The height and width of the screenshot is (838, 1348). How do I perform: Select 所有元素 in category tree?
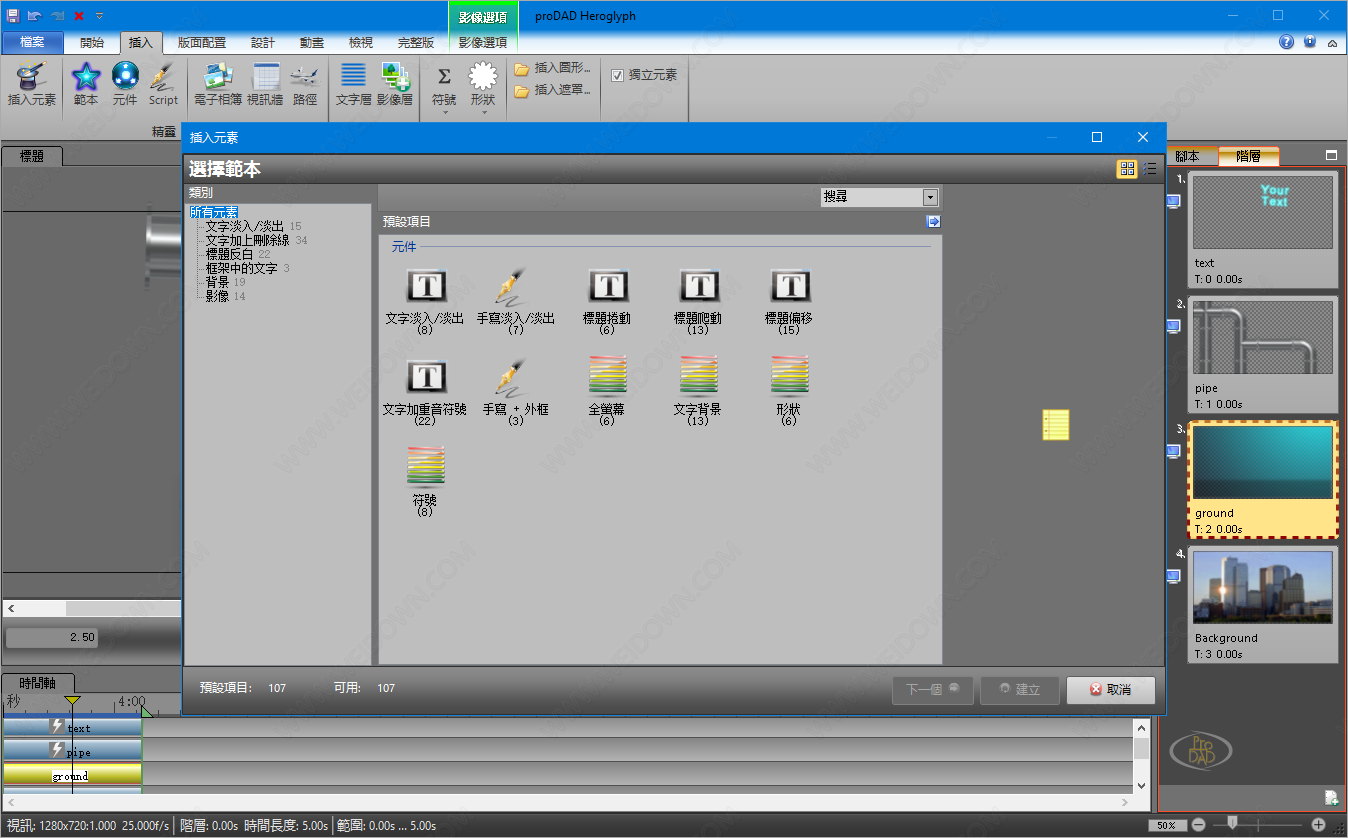tap(213, 212)
